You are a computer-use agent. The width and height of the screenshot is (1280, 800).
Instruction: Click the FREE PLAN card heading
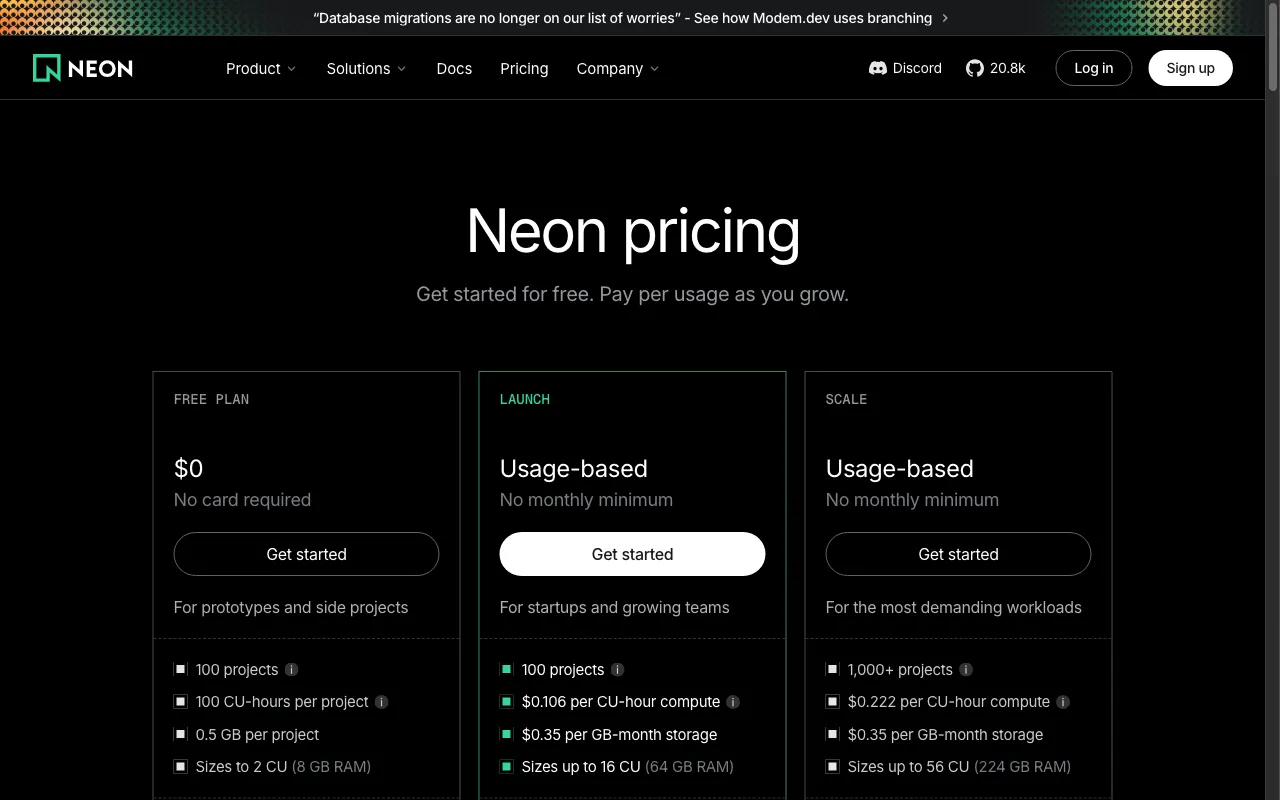(211, 399)
